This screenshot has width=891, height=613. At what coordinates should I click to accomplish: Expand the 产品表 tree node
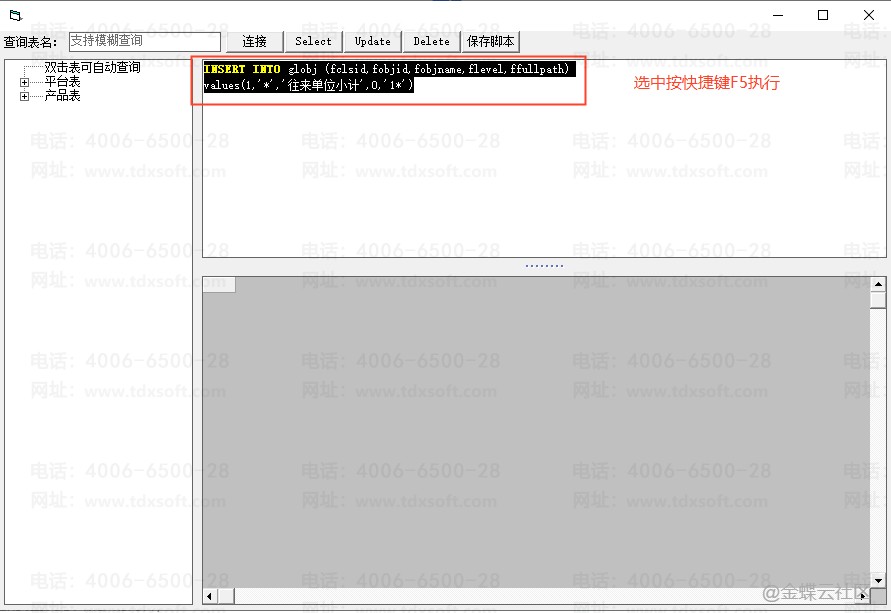tap(24, 96)
